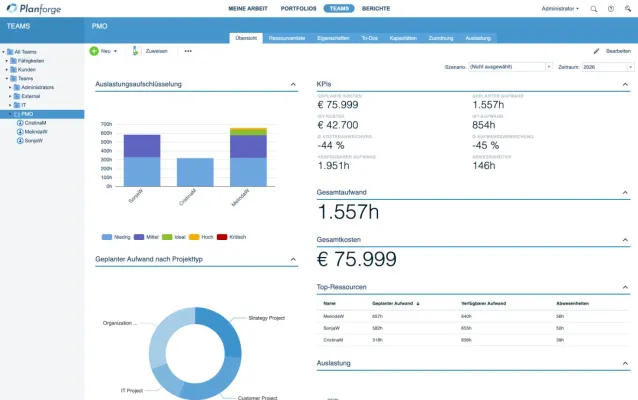Open the Administrator user dropdown
Screen dimensions: 638x400
point(560,9)
